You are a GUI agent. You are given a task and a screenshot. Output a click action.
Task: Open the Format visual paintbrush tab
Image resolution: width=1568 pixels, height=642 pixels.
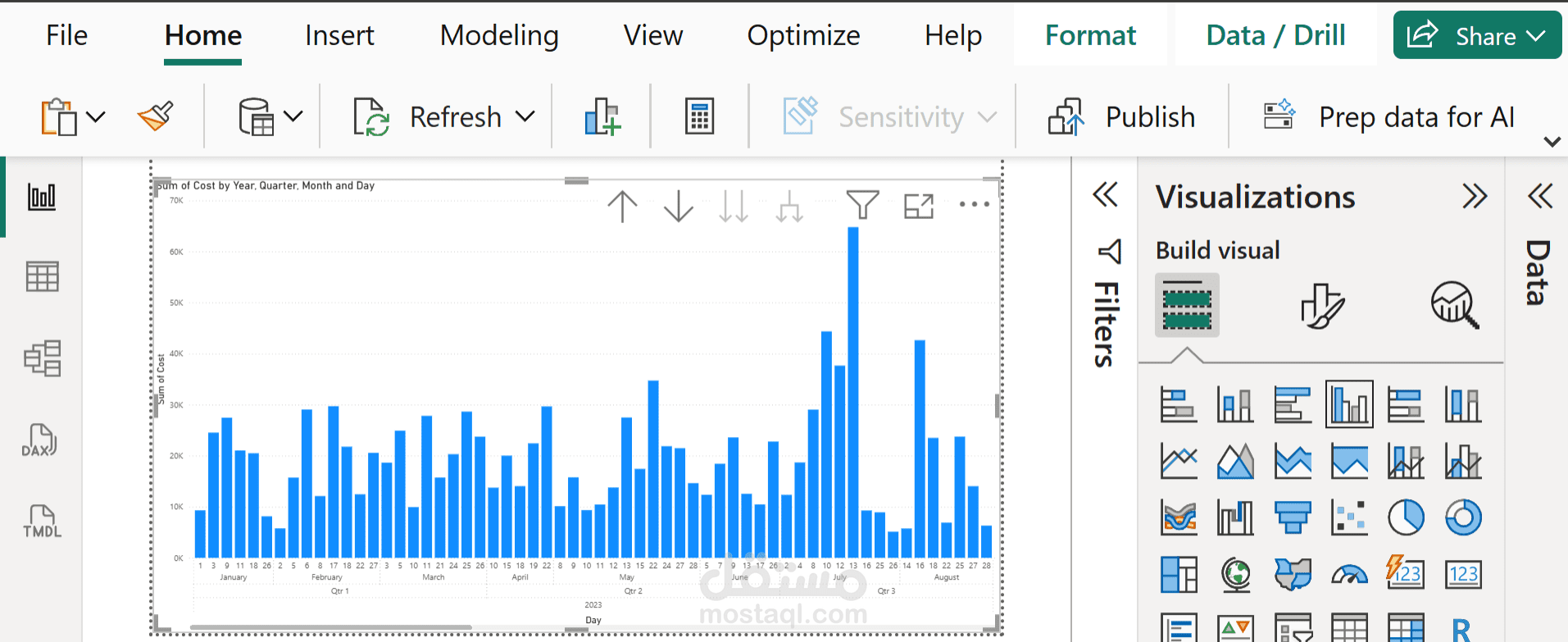click(1321, 306)
